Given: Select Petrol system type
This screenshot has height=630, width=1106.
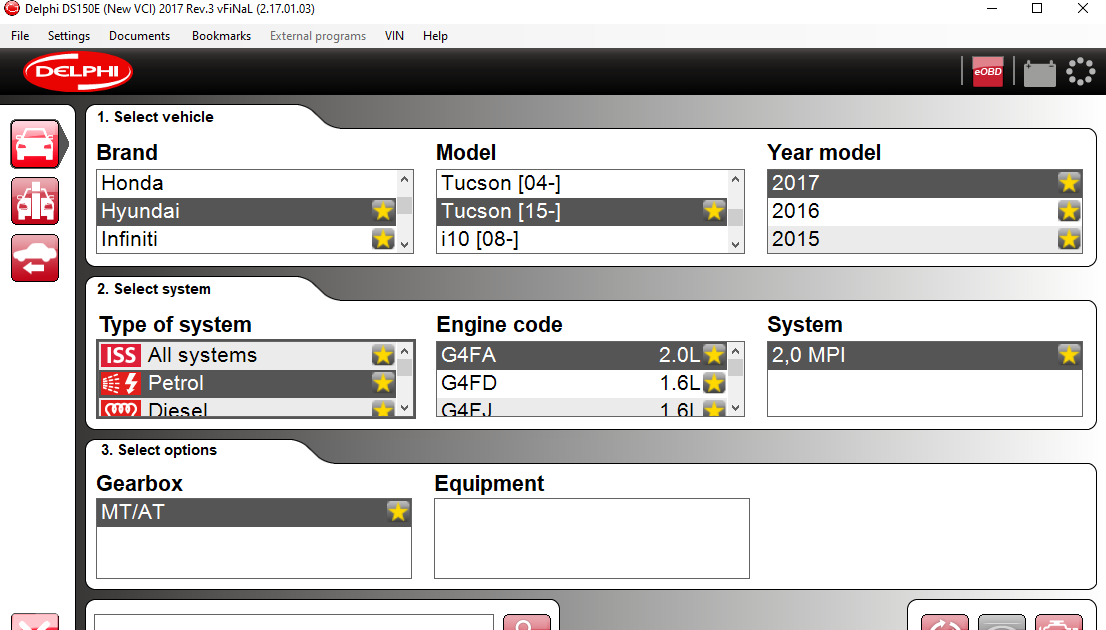Looking at the screenshot, I should click(246, 383).
